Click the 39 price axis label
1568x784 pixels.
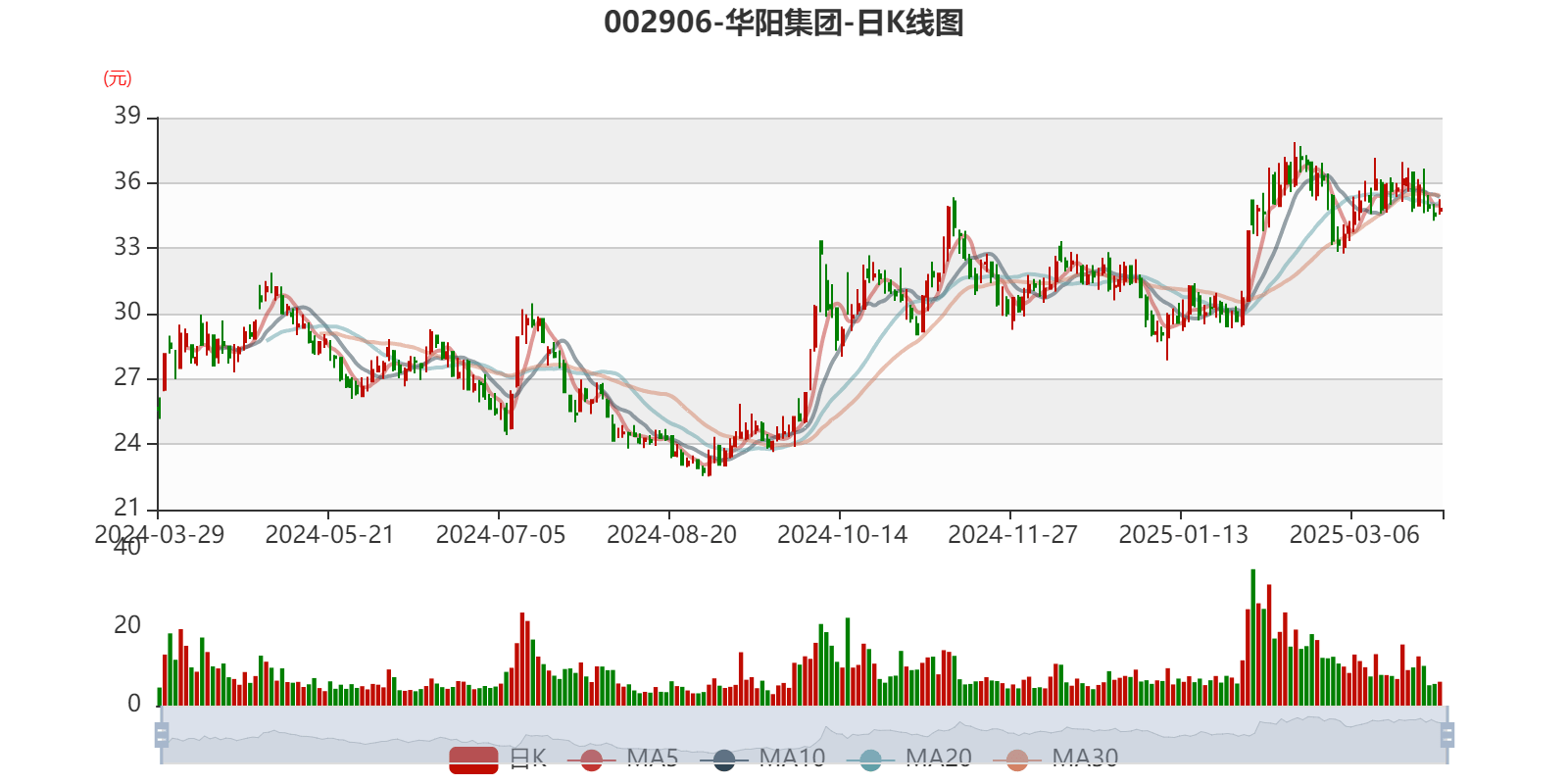point(127,116)
